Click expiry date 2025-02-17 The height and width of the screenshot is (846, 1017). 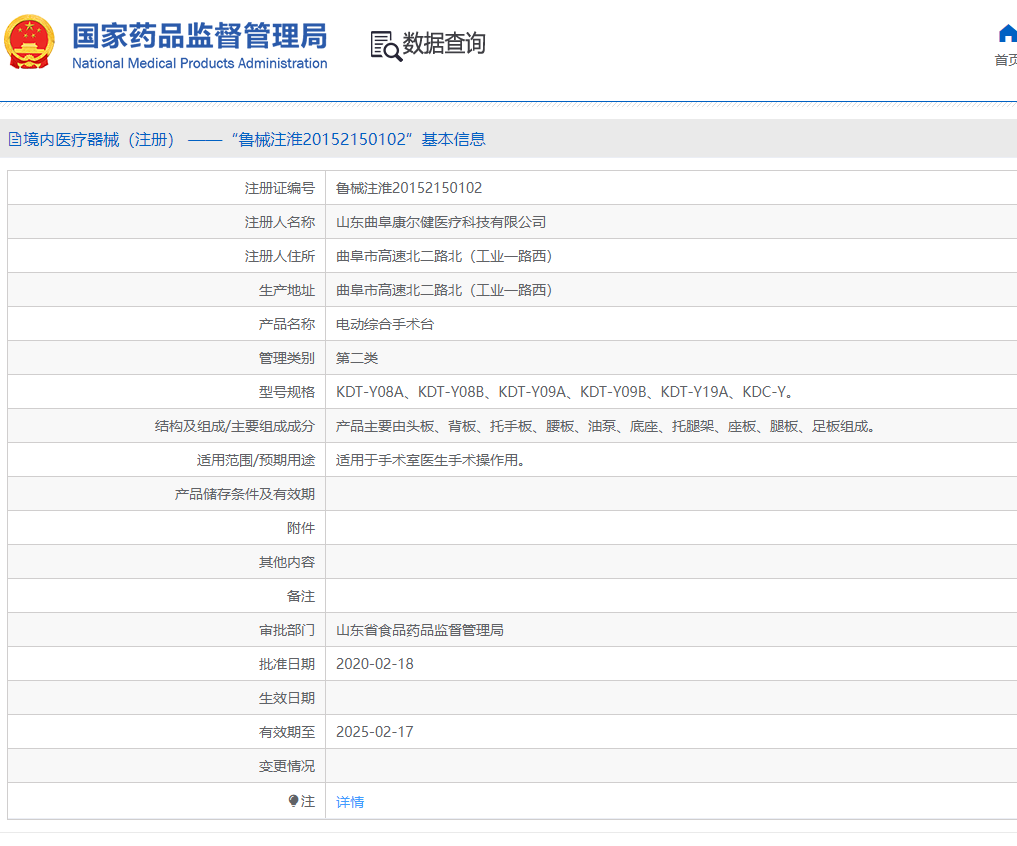375,732
